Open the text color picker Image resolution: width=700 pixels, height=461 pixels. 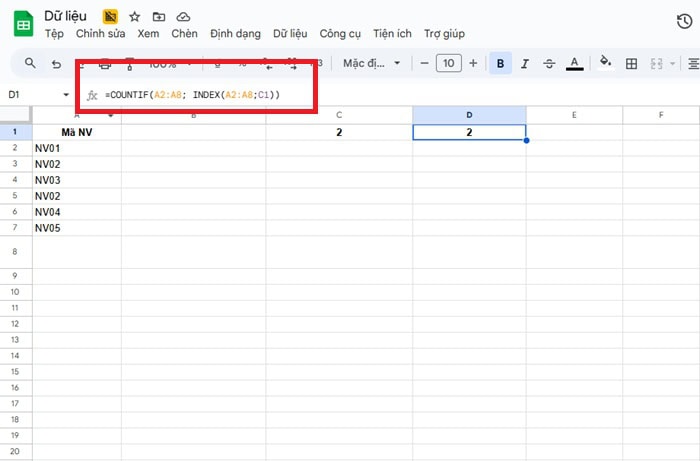[575, 63]
